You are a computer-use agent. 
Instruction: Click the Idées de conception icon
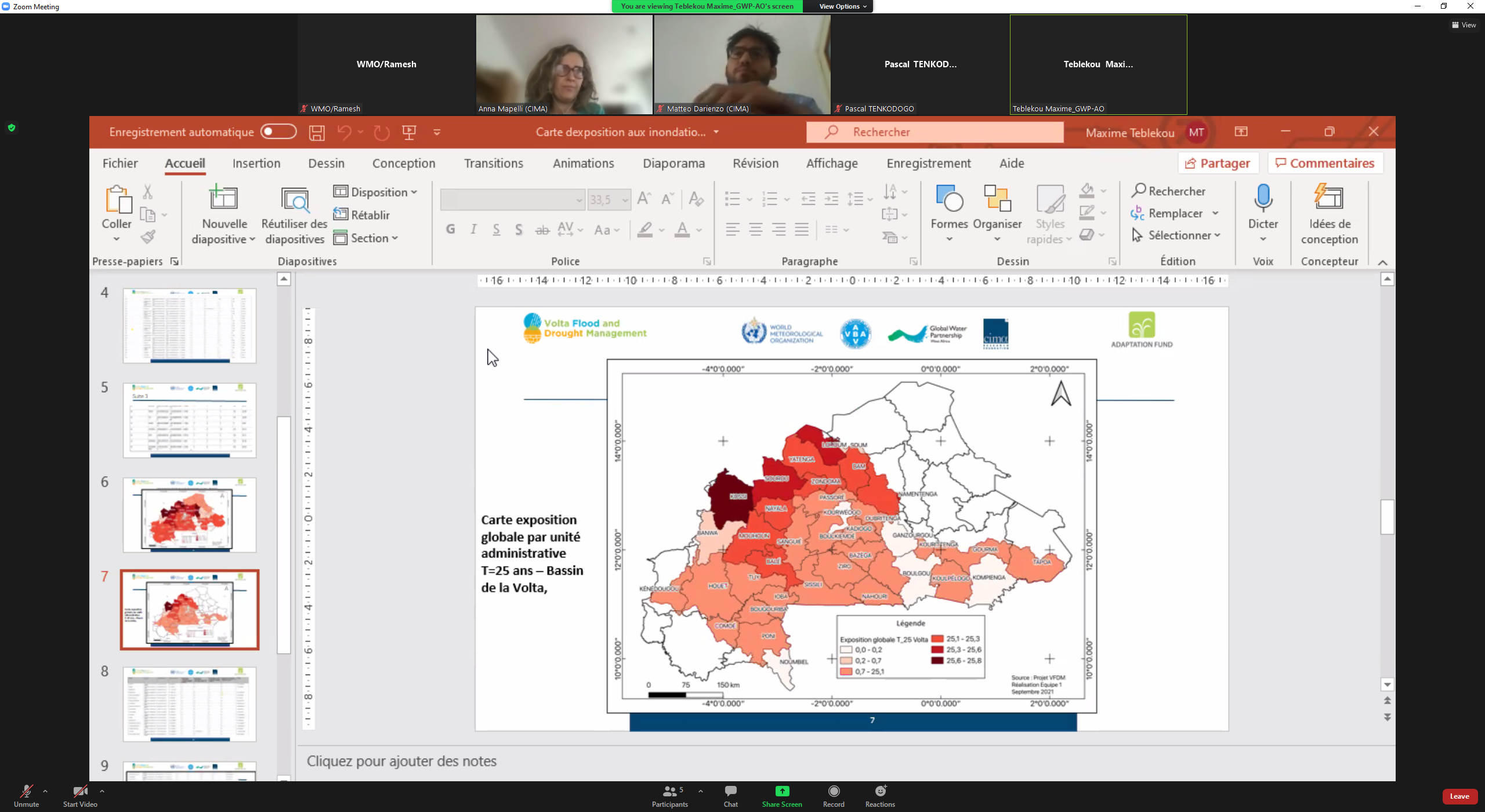point(1328,197)
